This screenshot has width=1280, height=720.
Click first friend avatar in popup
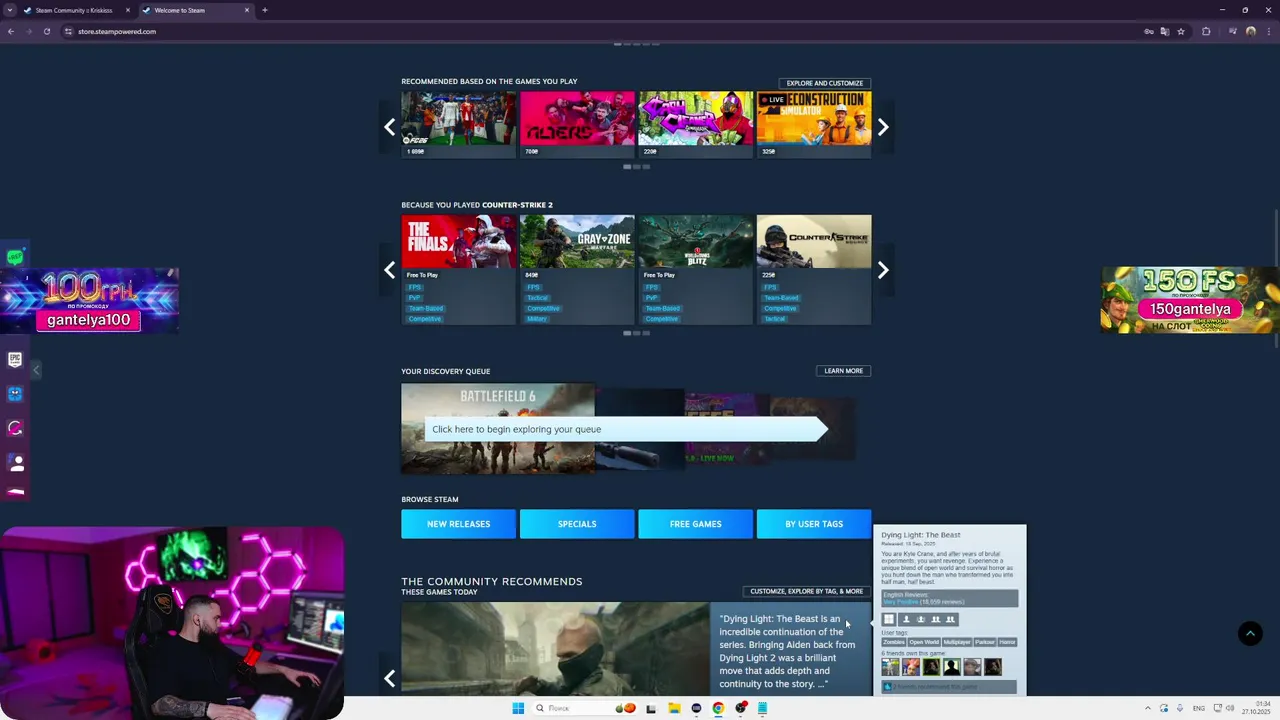click(890, 667)
